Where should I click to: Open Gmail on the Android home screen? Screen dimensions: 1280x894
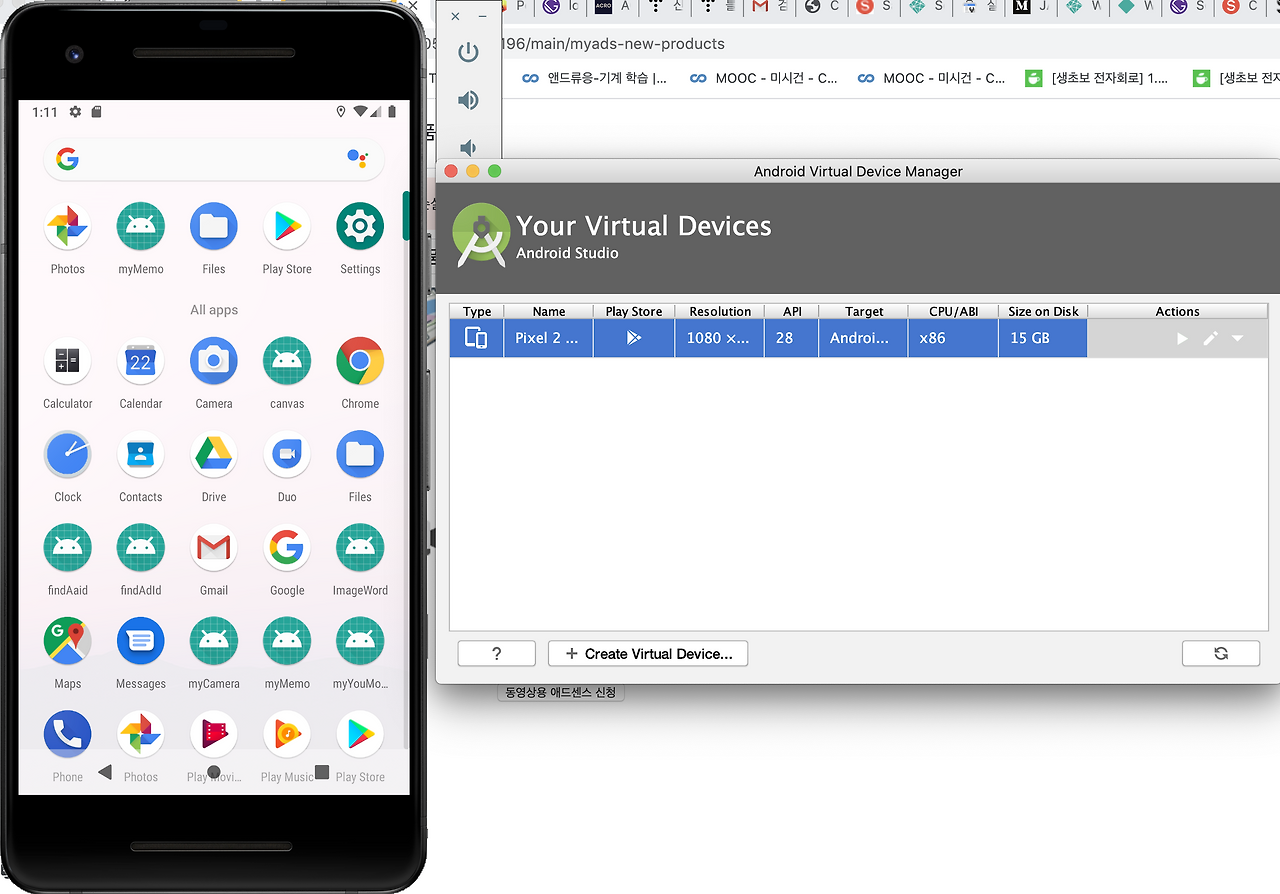[213, 547]
